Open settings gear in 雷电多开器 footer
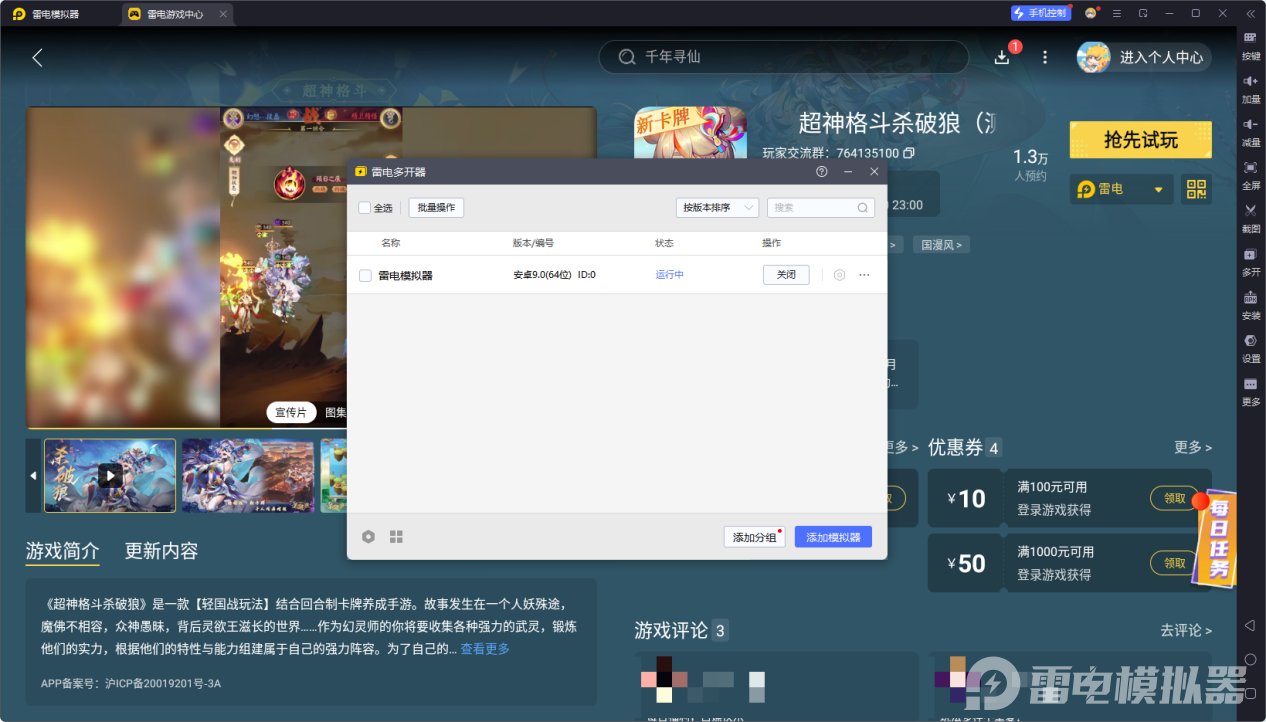The height and width of the screenshot is (722, 1266). pos(368,537)
